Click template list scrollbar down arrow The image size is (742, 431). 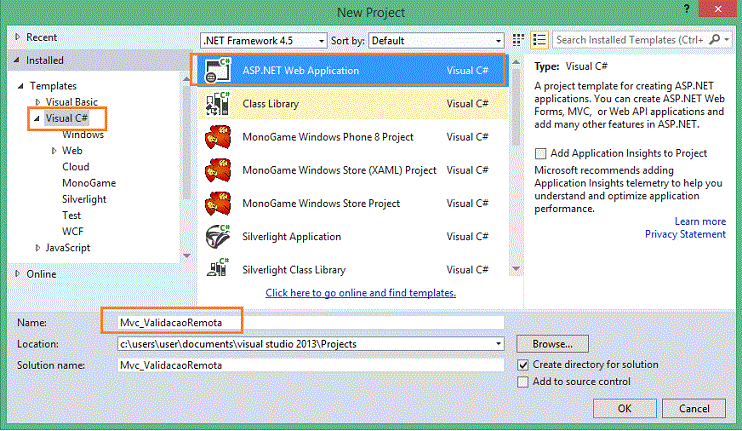[516, 269]
